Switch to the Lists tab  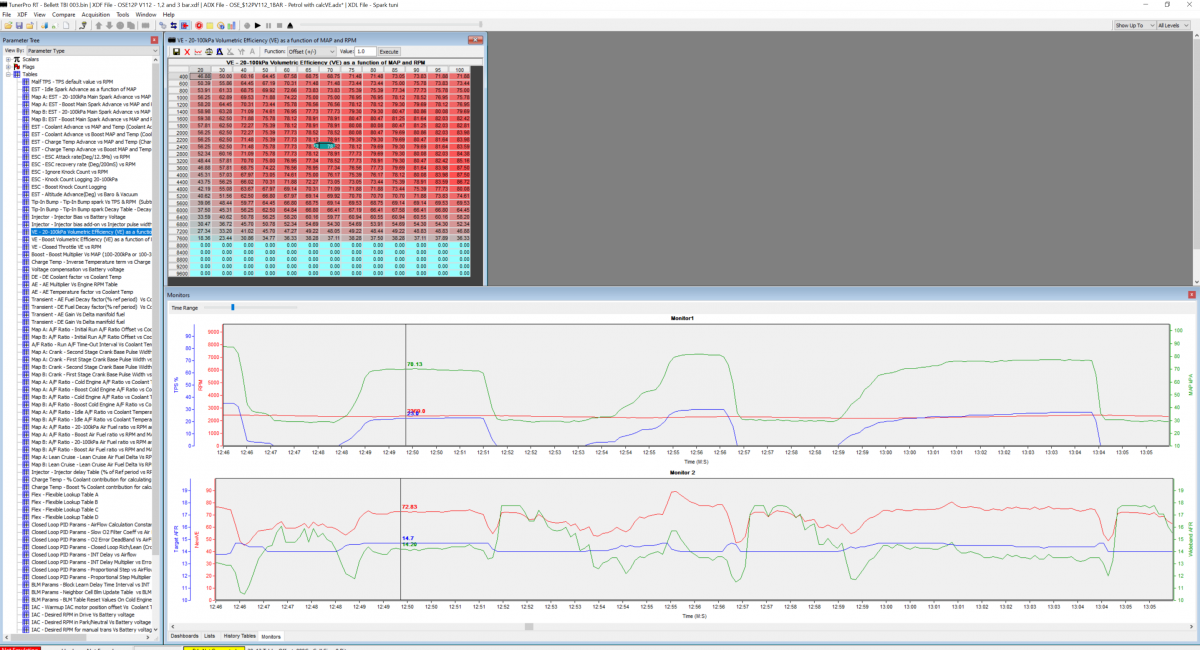click(x=209, y=636)
